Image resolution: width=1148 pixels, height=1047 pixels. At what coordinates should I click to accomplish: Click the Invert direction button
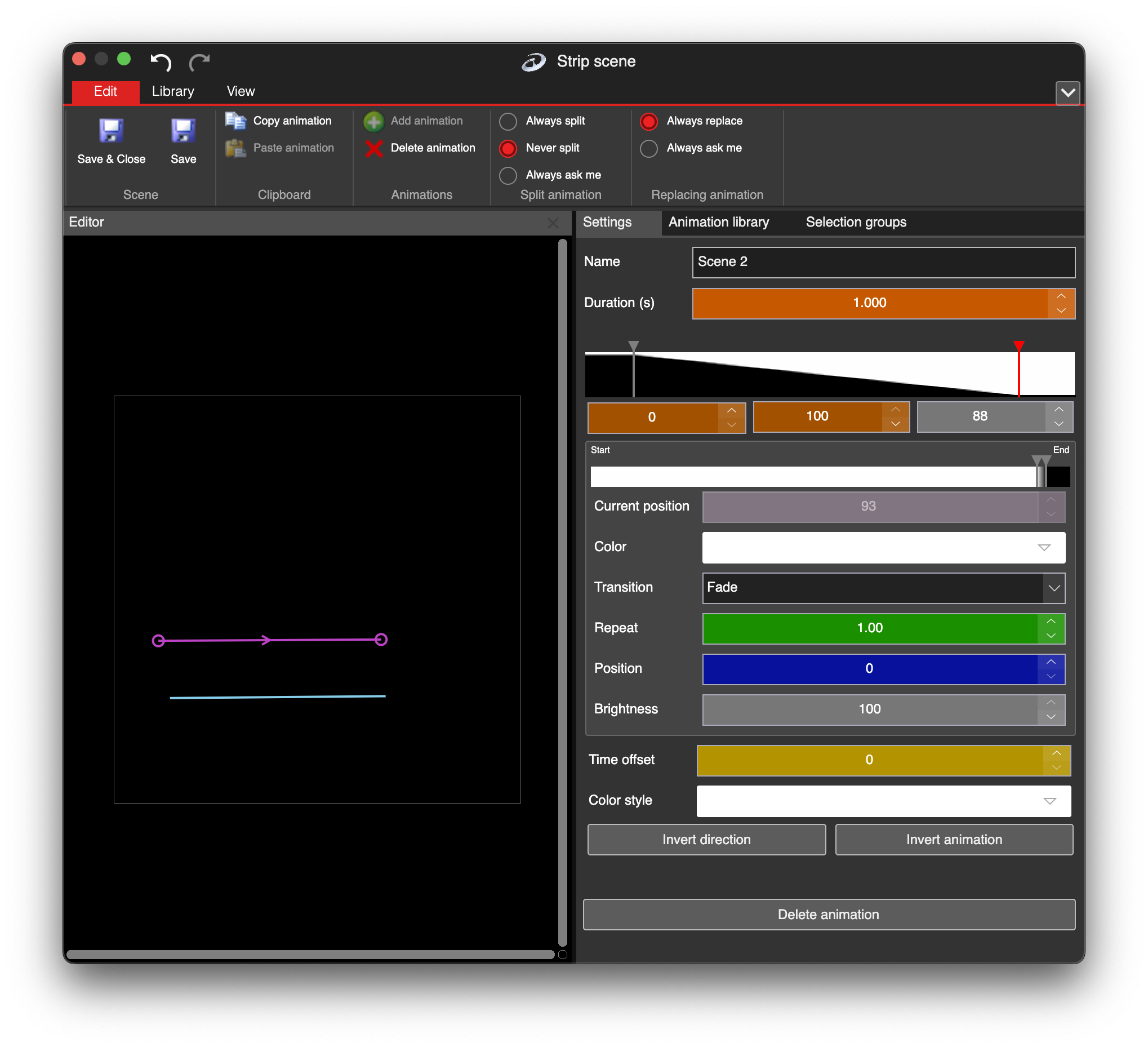point(706,840)
